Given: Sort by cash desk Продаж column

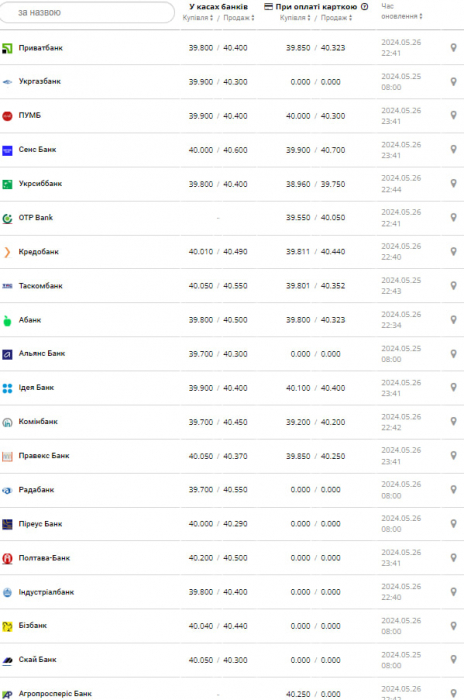Looking at the screenshot, I should (x=238, y=18).
